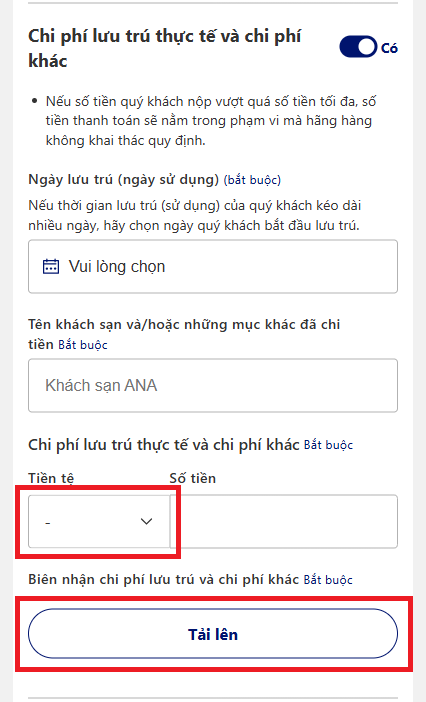Click the Số tiền amount input box
Screen dimensions: 426x702
click(284, 522)
